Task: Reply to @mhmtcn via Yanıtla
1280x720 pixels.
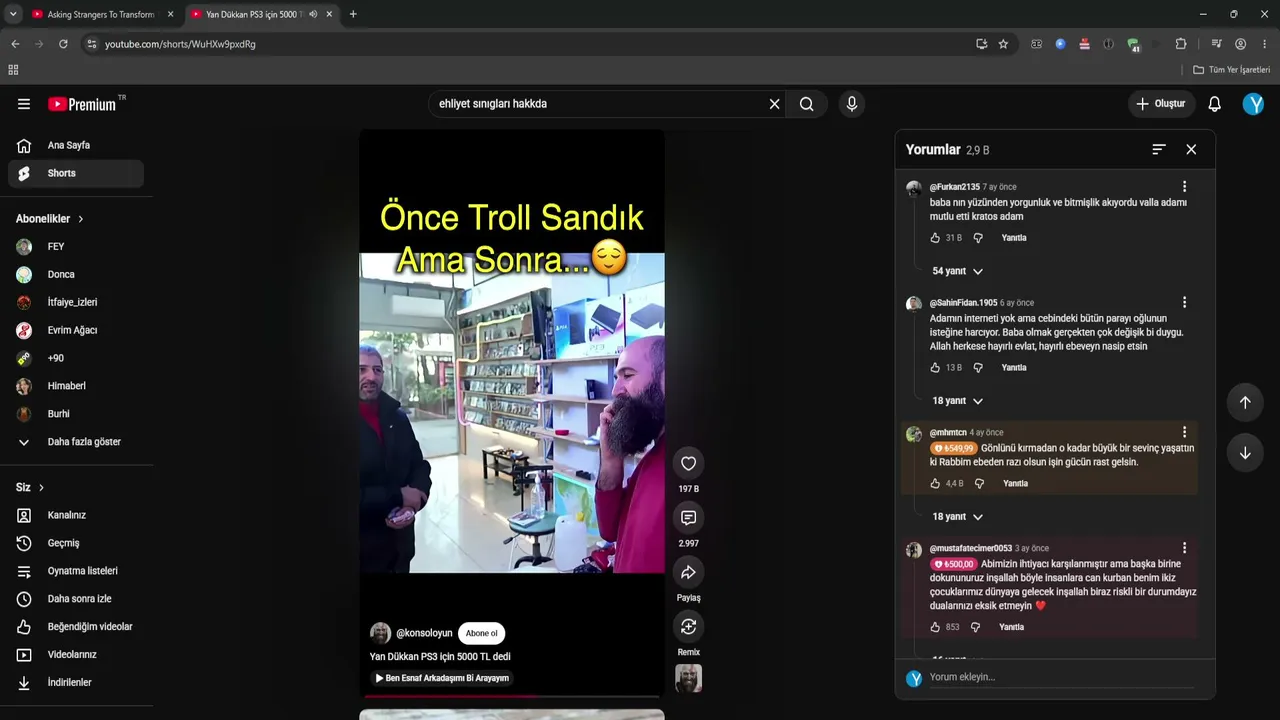Action: pyautogui.click(x=1015, y=484)
